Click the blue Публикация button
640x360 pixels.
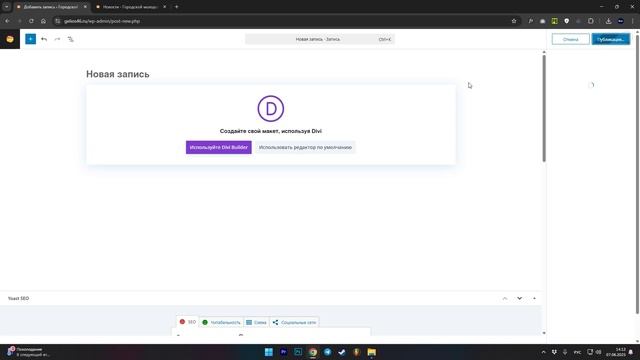pyautogui.click(x=611, y=39)
